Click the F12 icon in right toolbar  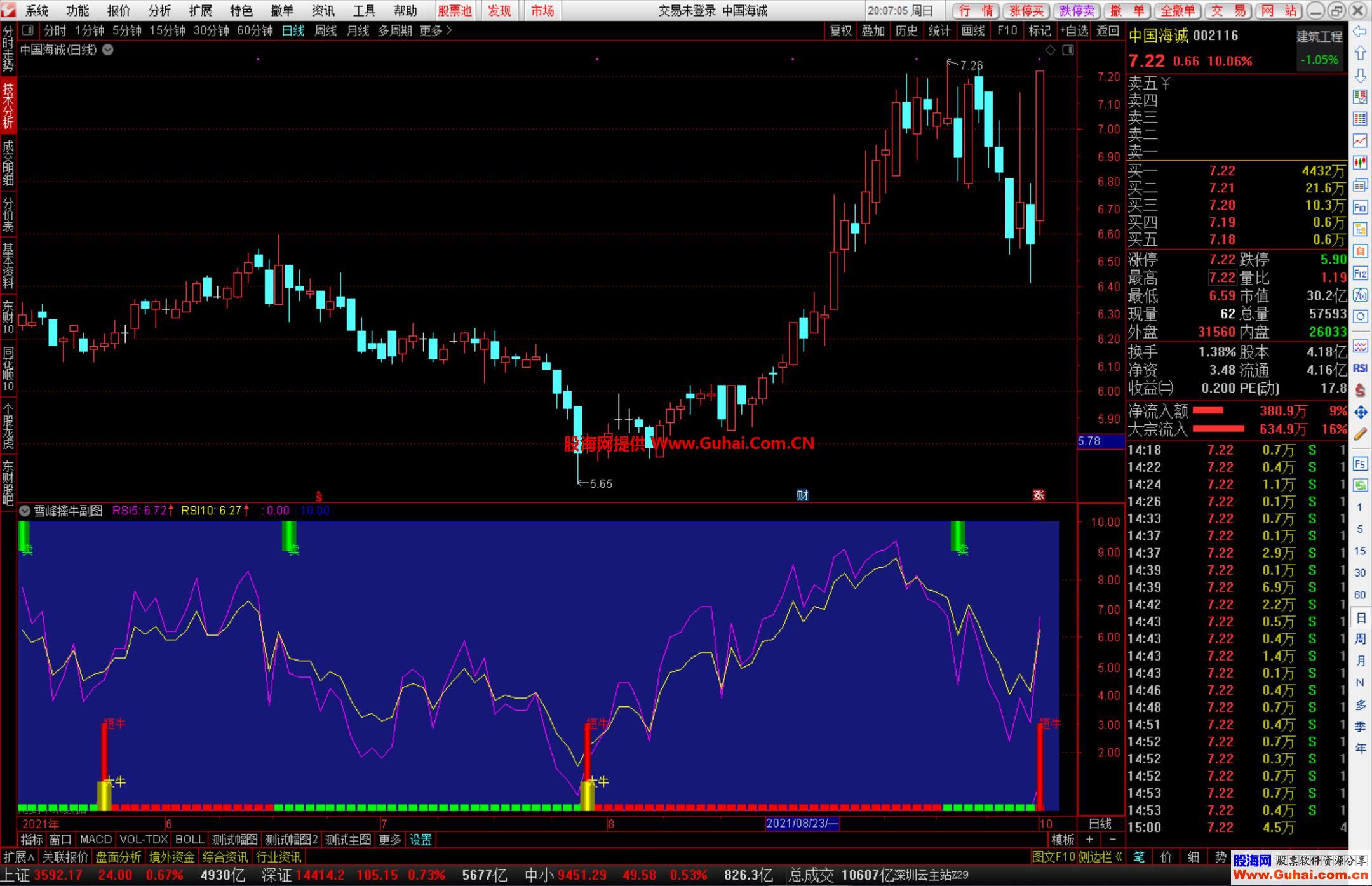point(1360,273)
